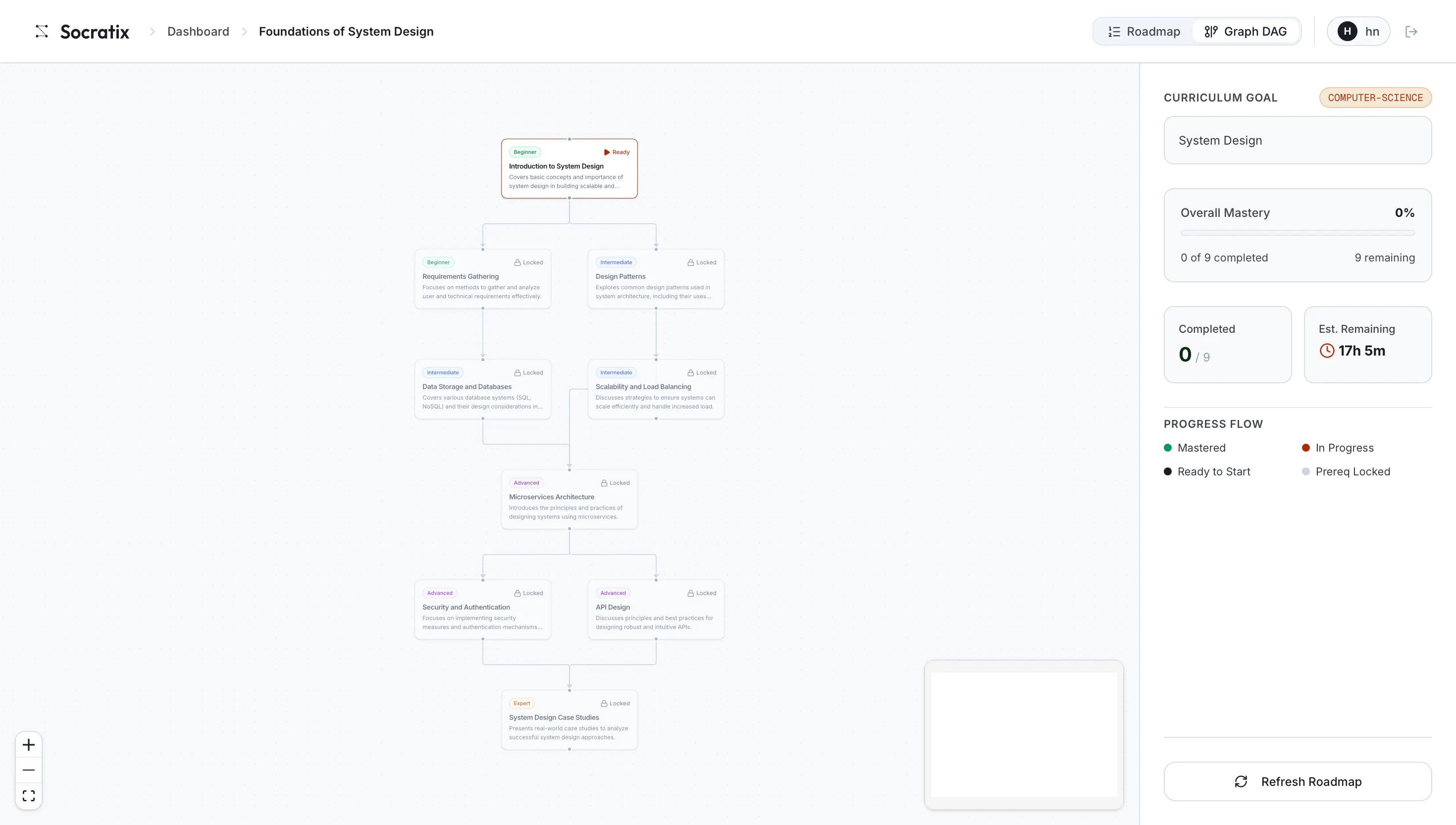Select the Graph DAG view tab
The width and height of the screenshot is (1456, 825).
click(x=1246, y=32)
